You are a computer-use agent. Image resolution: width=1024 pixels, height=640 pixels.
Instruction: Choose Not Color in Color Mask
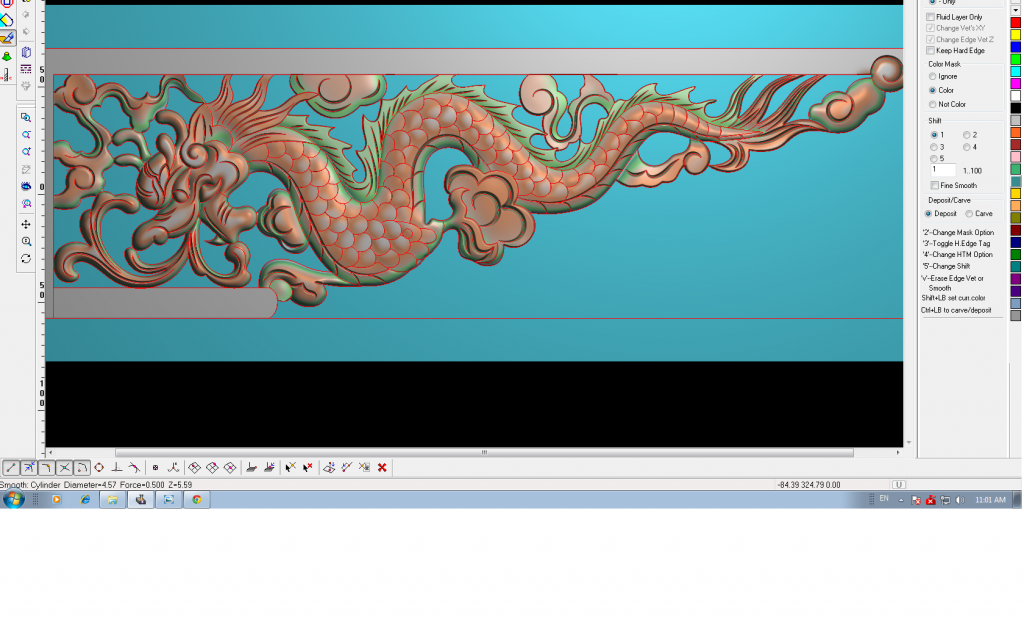933,104
